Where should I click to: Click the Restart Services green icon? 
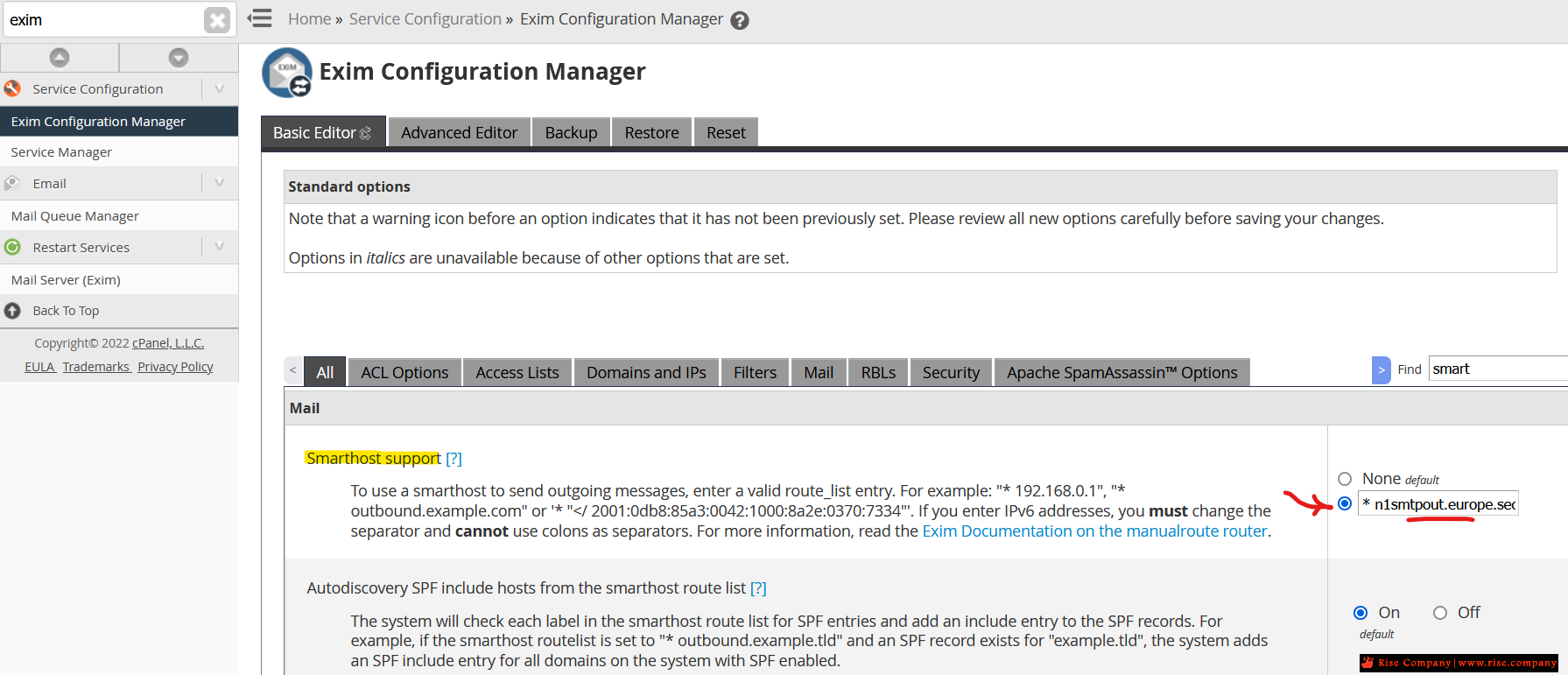(x=12, y=247)
